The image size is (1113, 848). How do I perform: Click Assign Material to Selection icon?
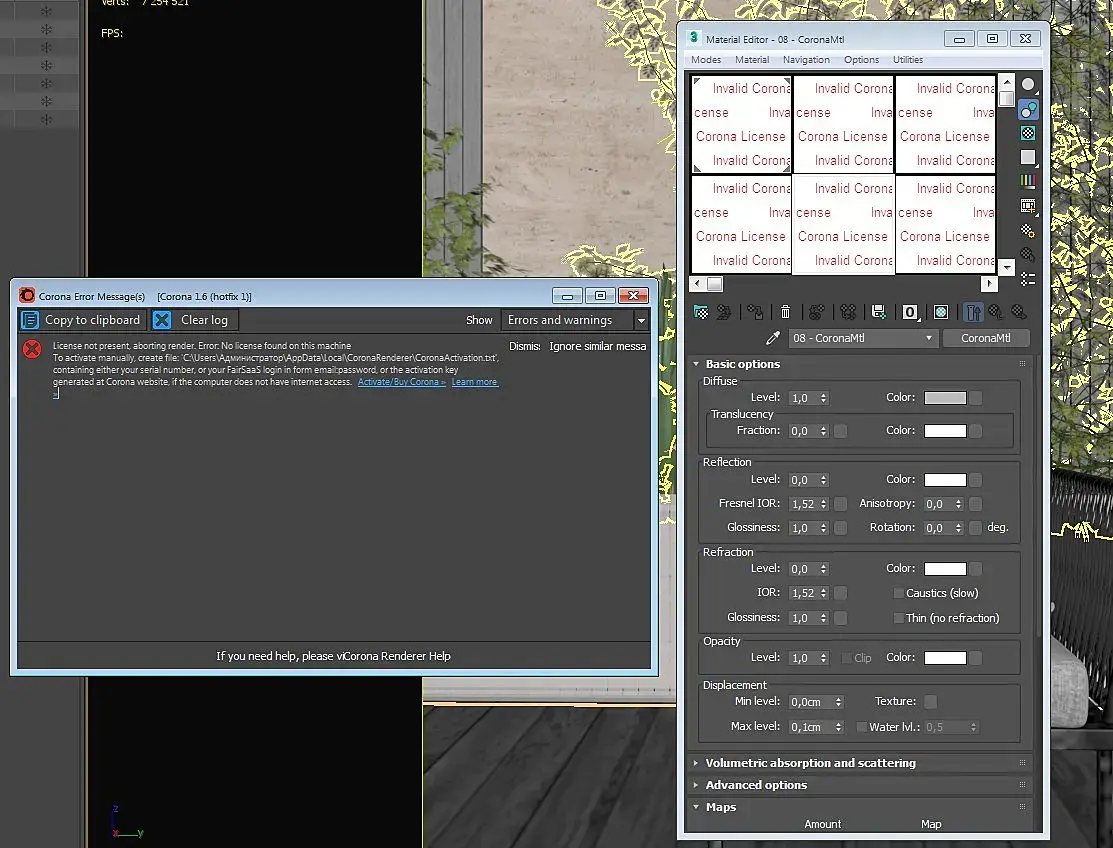[755, 312]
